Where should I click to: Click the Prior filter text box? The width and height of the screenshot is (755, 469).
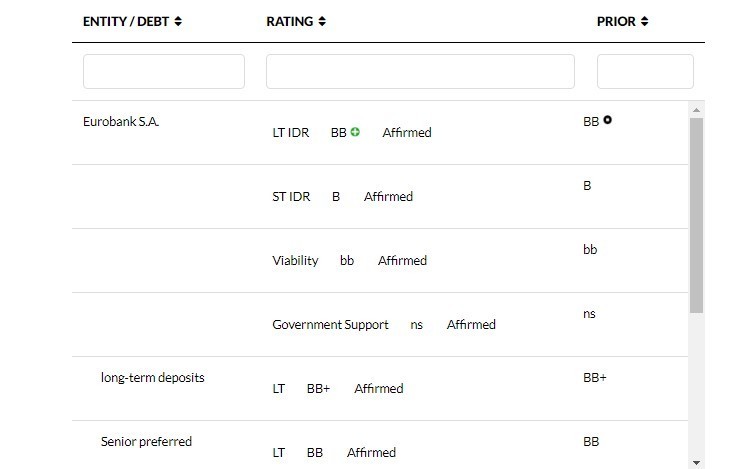645,72
